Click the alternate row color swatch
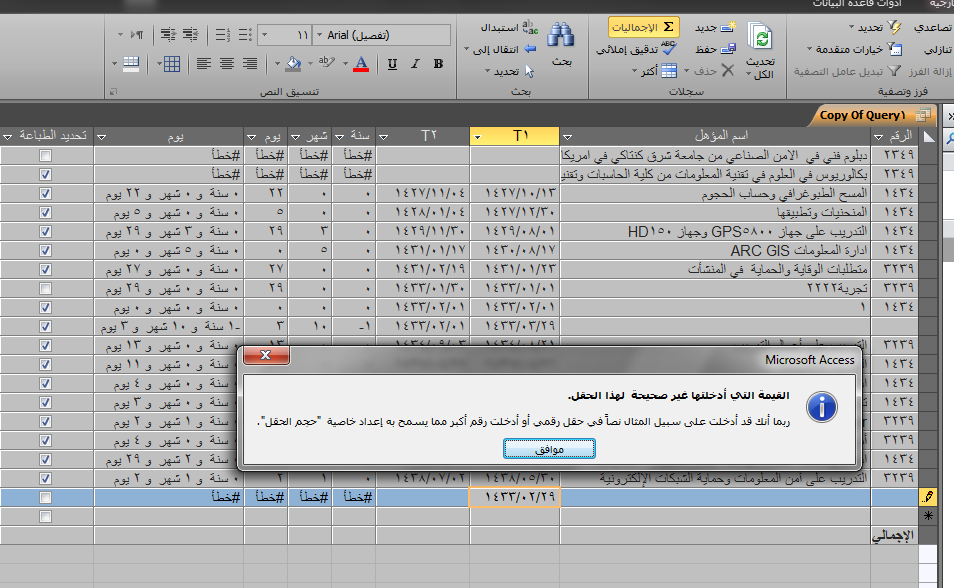 131,63
